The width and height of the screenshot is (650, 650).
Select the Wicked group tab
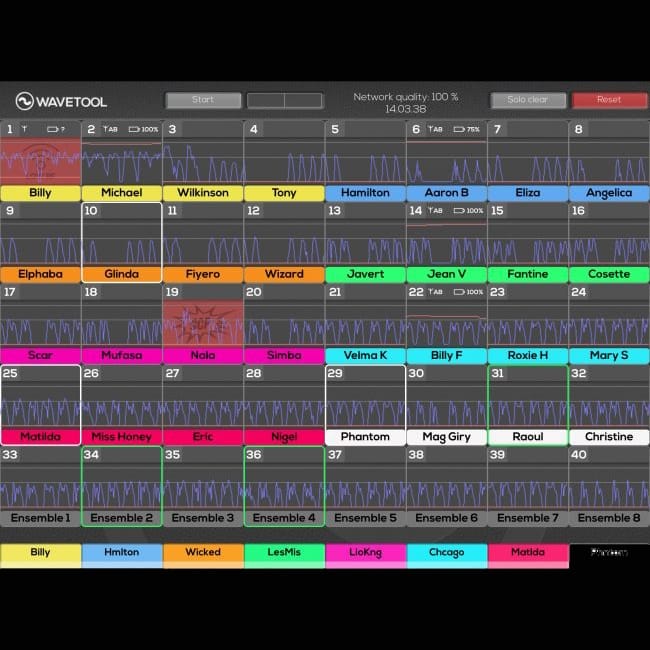pos(203,555)
